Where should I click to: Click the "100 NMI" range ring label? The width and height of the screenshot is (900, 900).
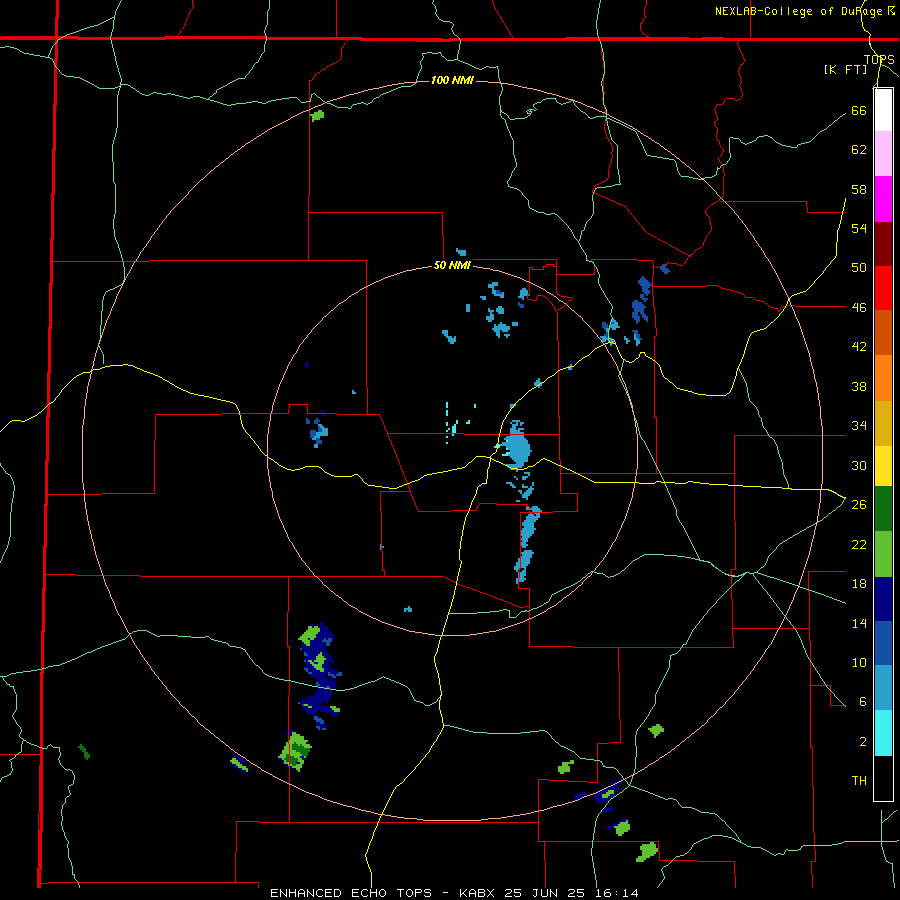point(452,80)
